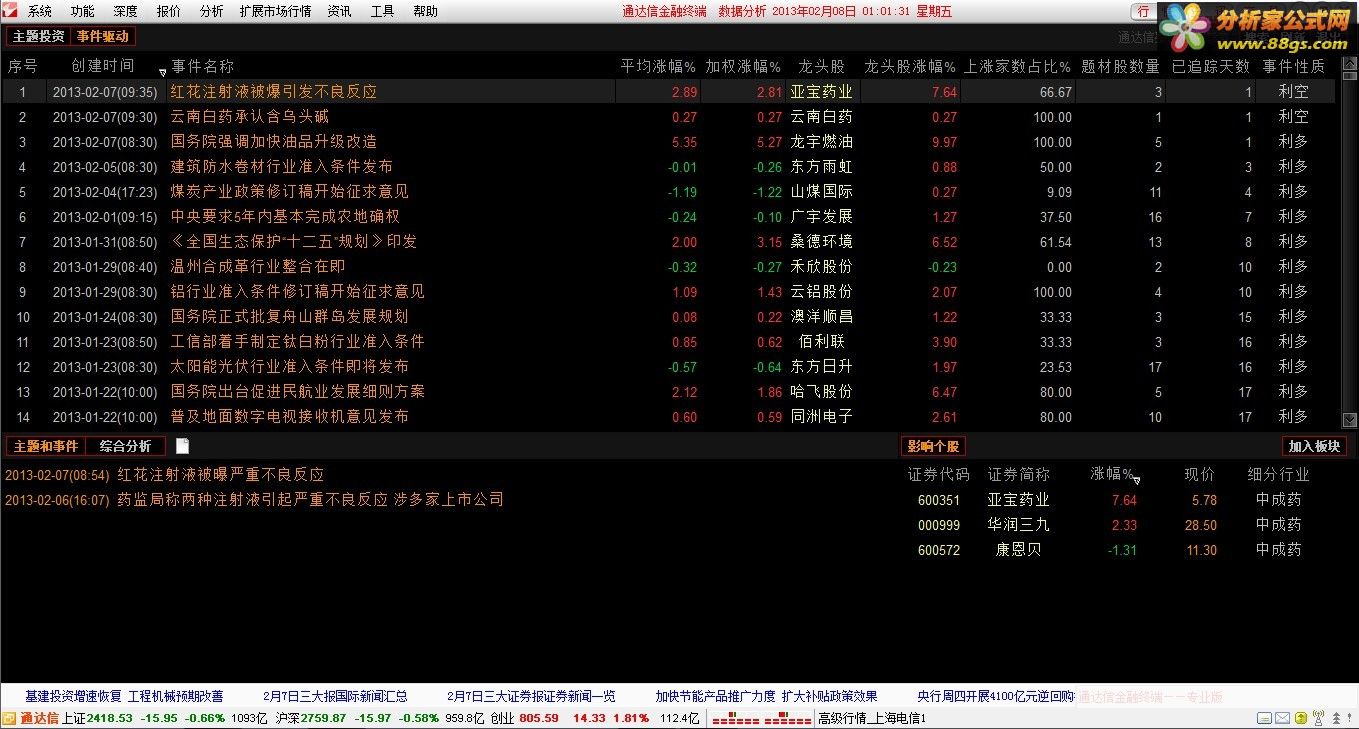The image size is (1359, 729).
Task: Sort by 创建时间 column arrow
Action: (x=163, y=72)
